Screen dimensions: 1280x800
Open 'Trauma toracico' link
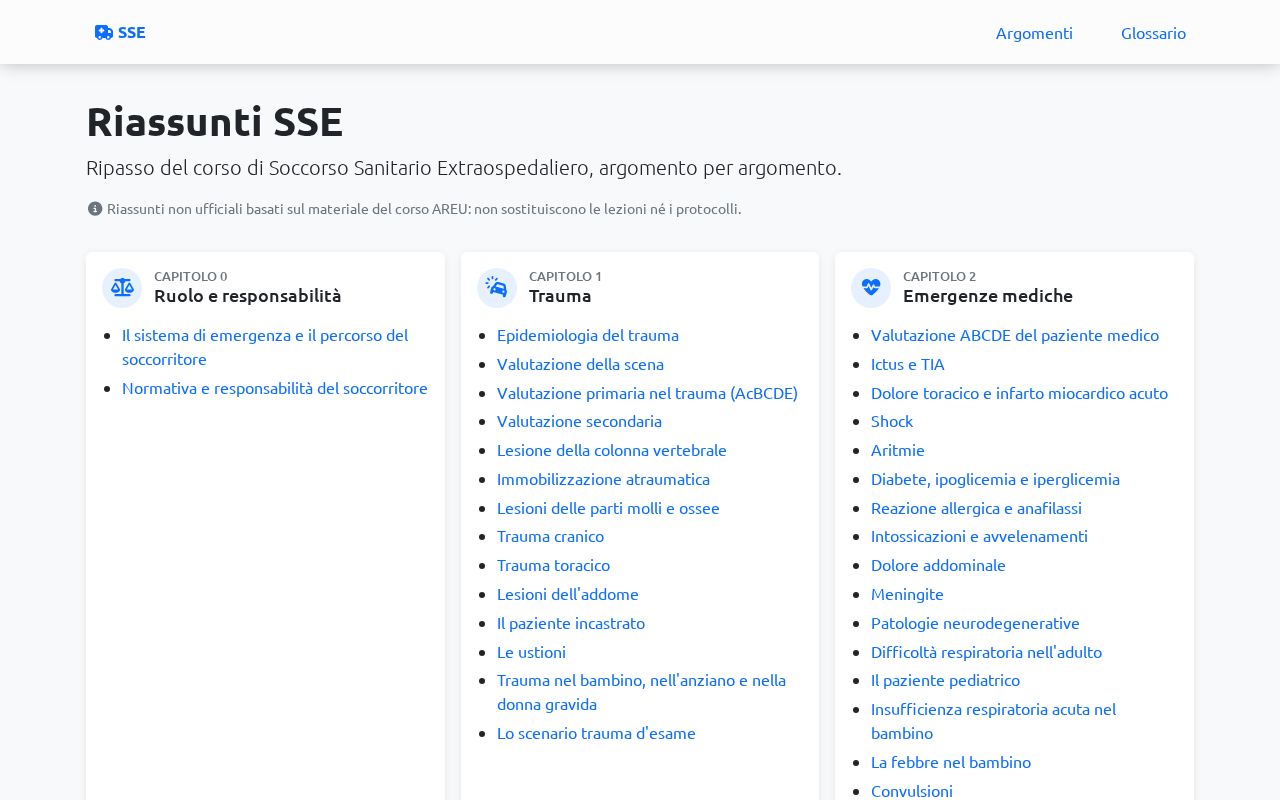(553, 565)
